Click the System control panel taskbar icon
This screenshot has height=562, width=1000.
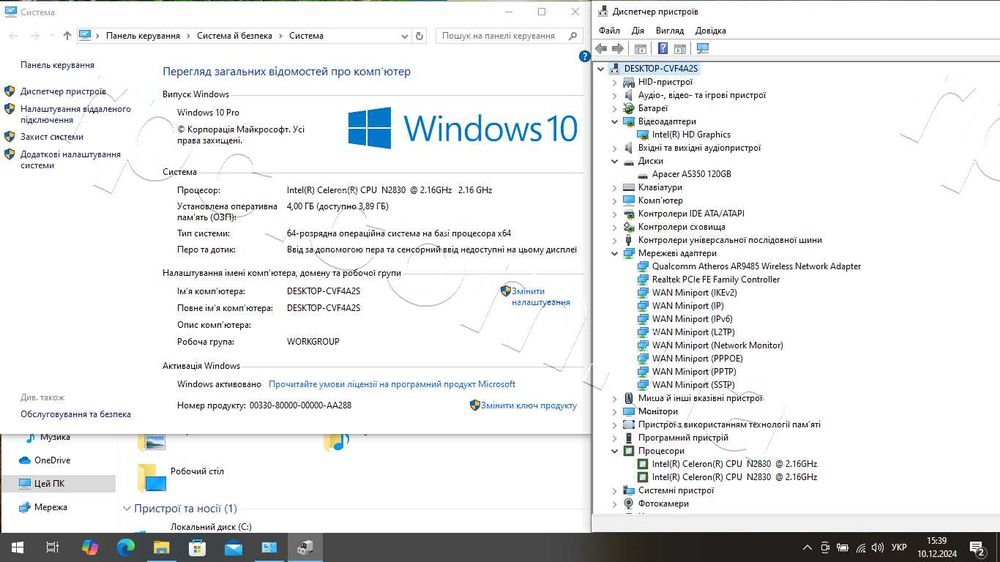tap(269, 547)
